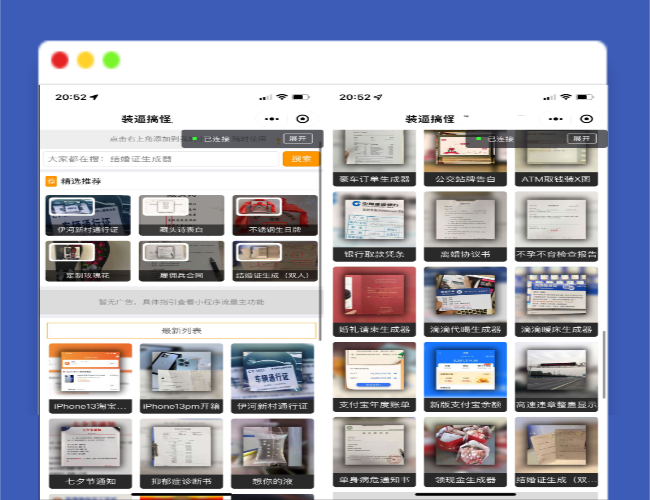Open the 婚礼请柬生成器 card
The image size is (650, 500).
point(374,301)
